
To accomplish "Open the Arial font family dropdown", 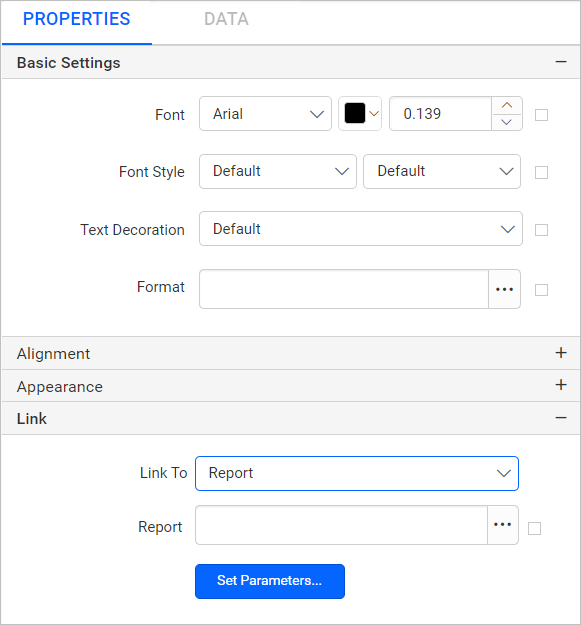I will coord(265,114).
